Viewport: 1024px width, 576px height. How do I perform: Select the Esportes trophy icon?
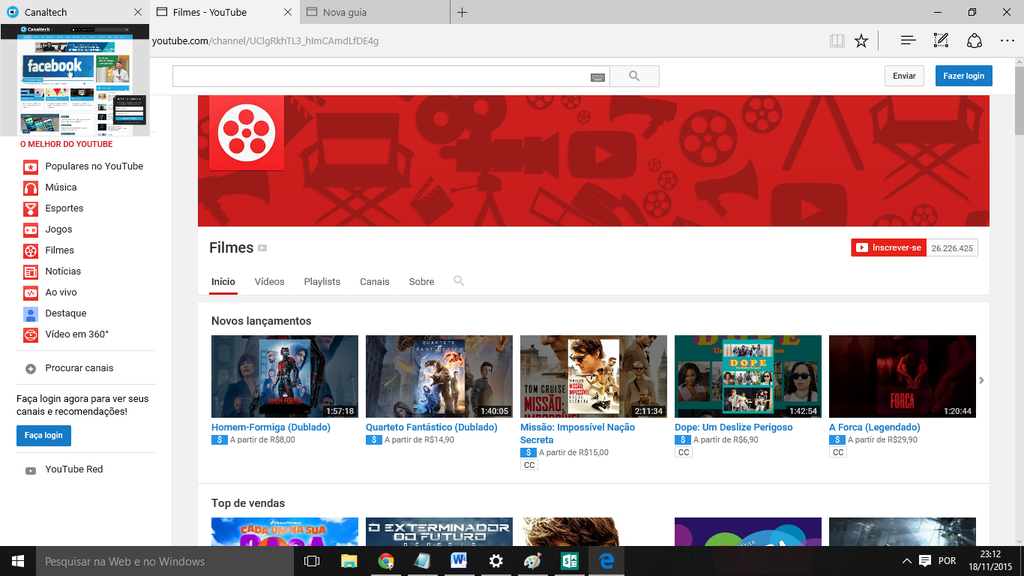(31, 209)
